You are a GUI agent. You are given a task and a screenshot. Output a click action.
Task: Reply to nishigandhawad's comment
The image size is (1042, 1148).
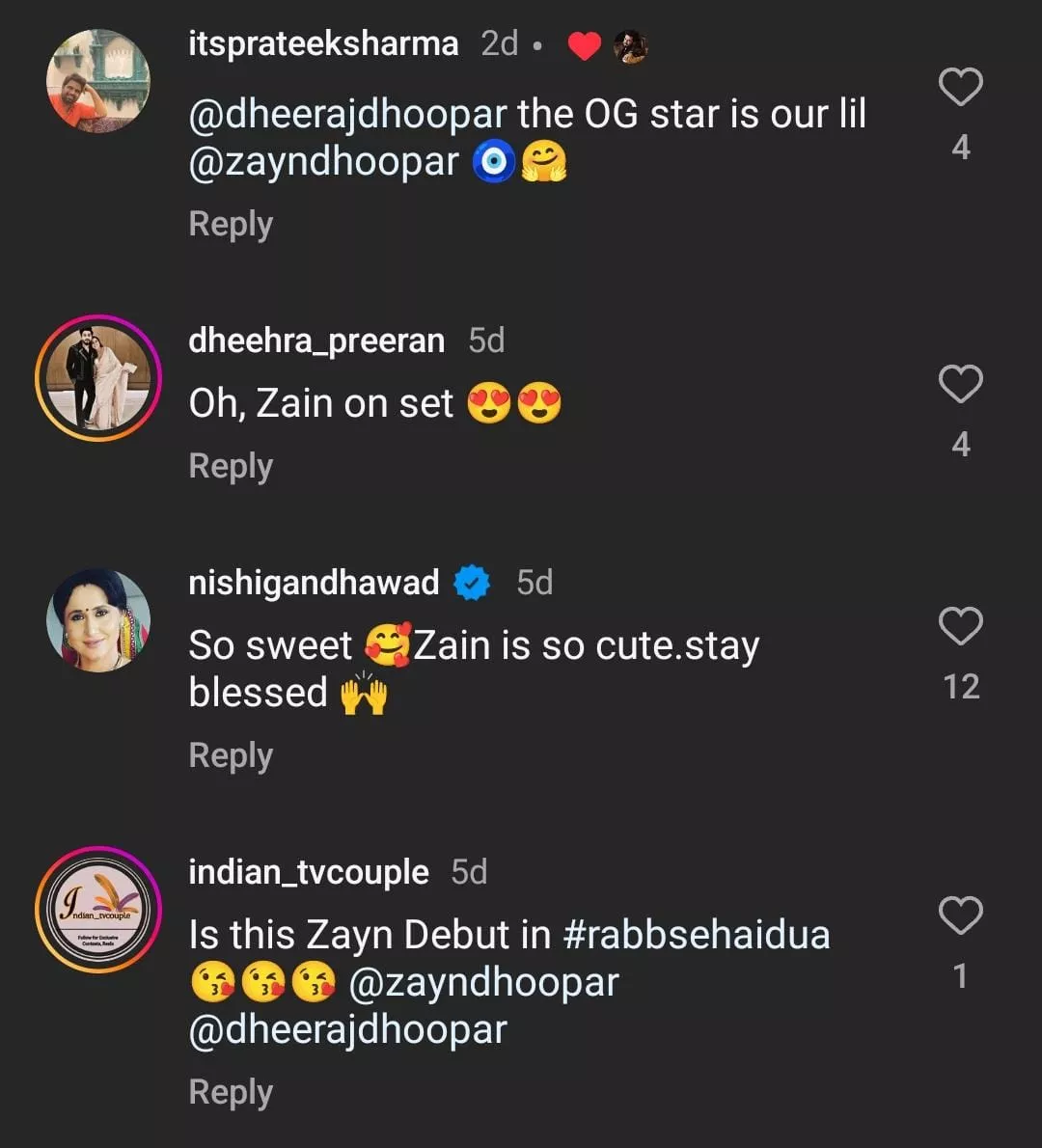click(231, 755)
